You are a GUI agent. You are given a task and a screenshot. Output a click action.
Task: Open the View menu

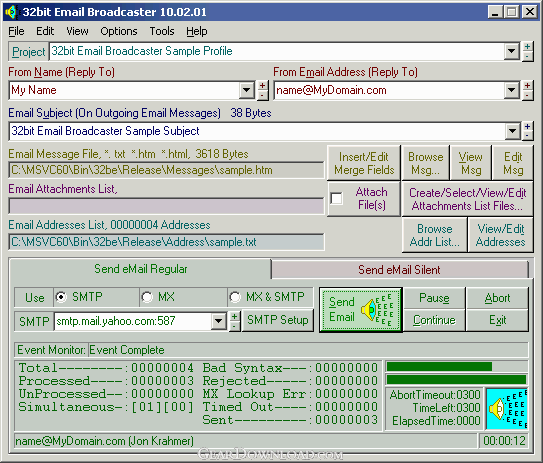[77, 32]
